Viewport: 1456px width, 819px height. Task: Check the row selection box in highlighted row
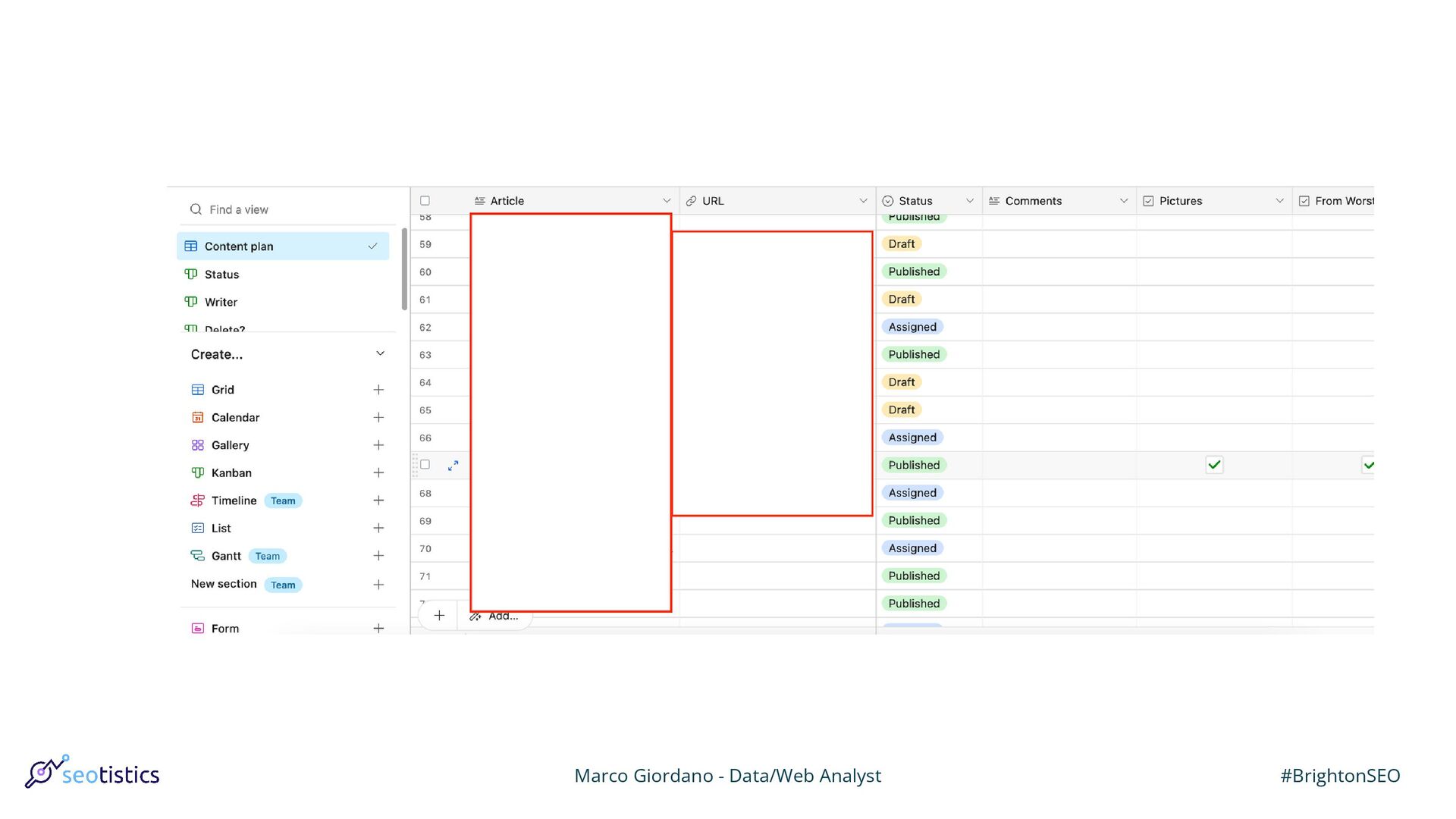(x=425, y=465)
